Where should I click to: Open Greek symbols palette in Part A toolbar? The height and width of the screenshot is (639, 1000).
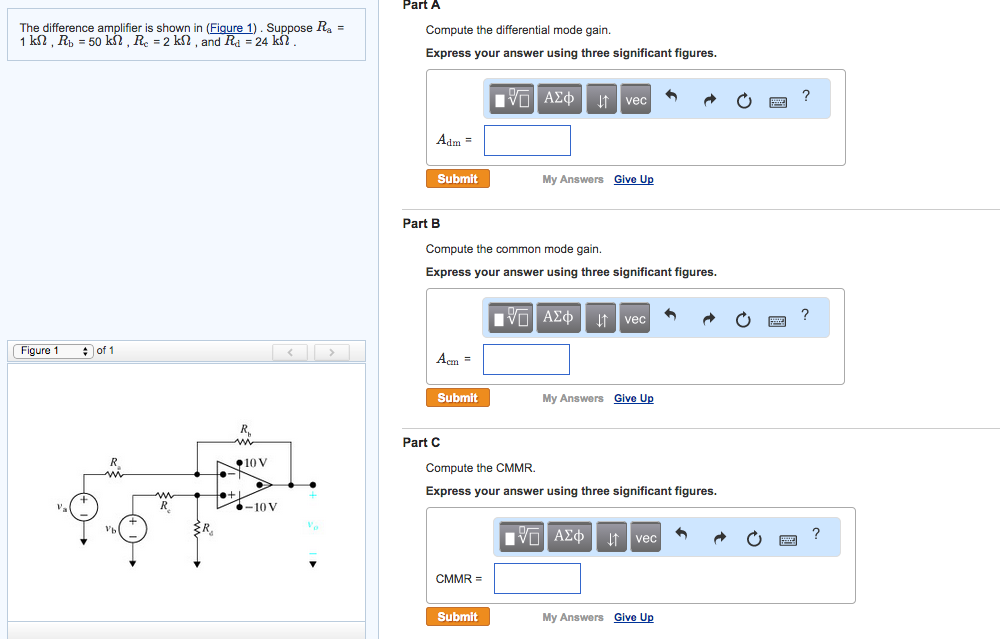559,99
